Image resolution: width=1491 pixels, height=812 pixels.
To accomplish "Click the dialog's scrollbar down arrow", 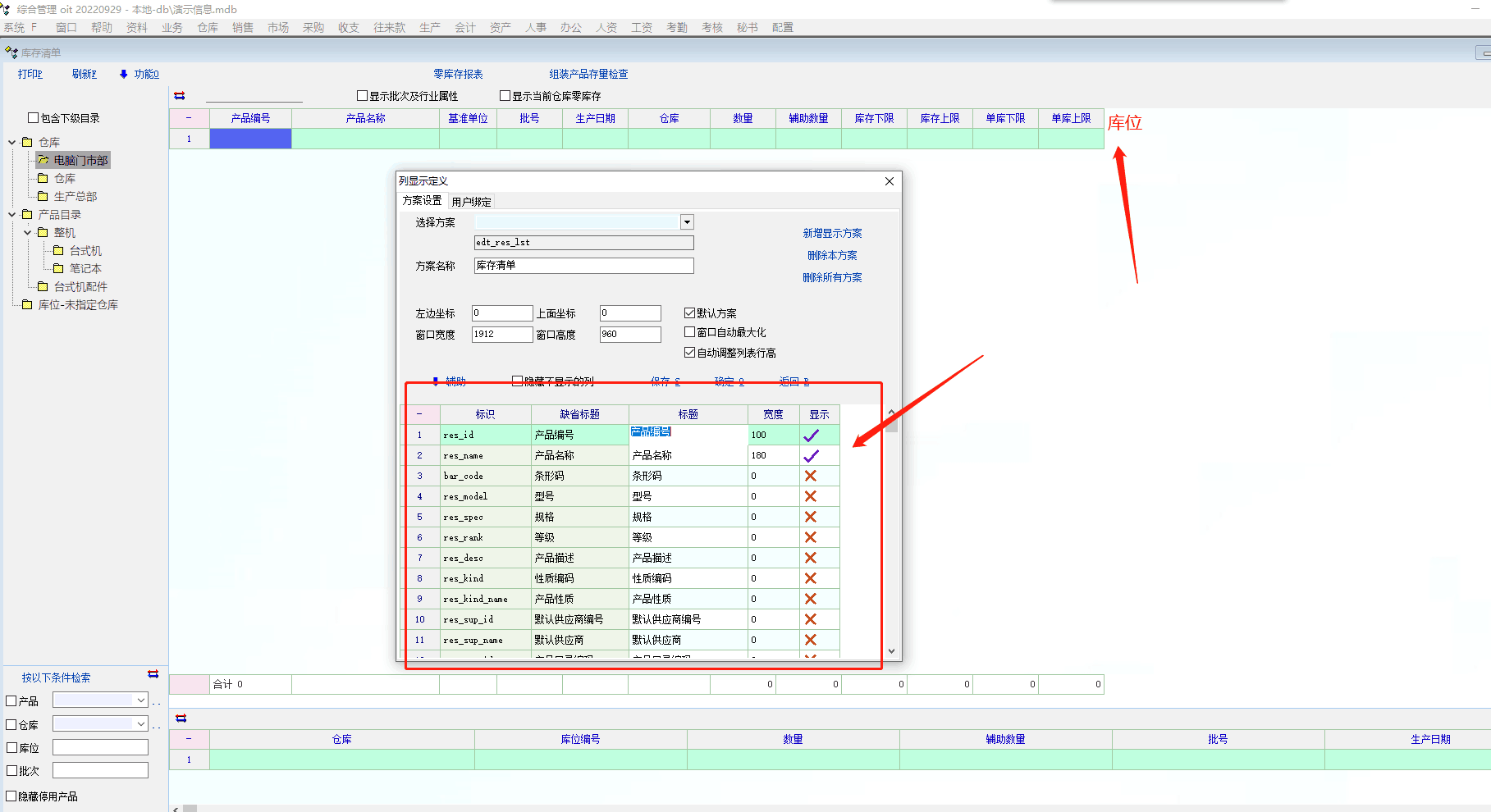I will (891, 651).
